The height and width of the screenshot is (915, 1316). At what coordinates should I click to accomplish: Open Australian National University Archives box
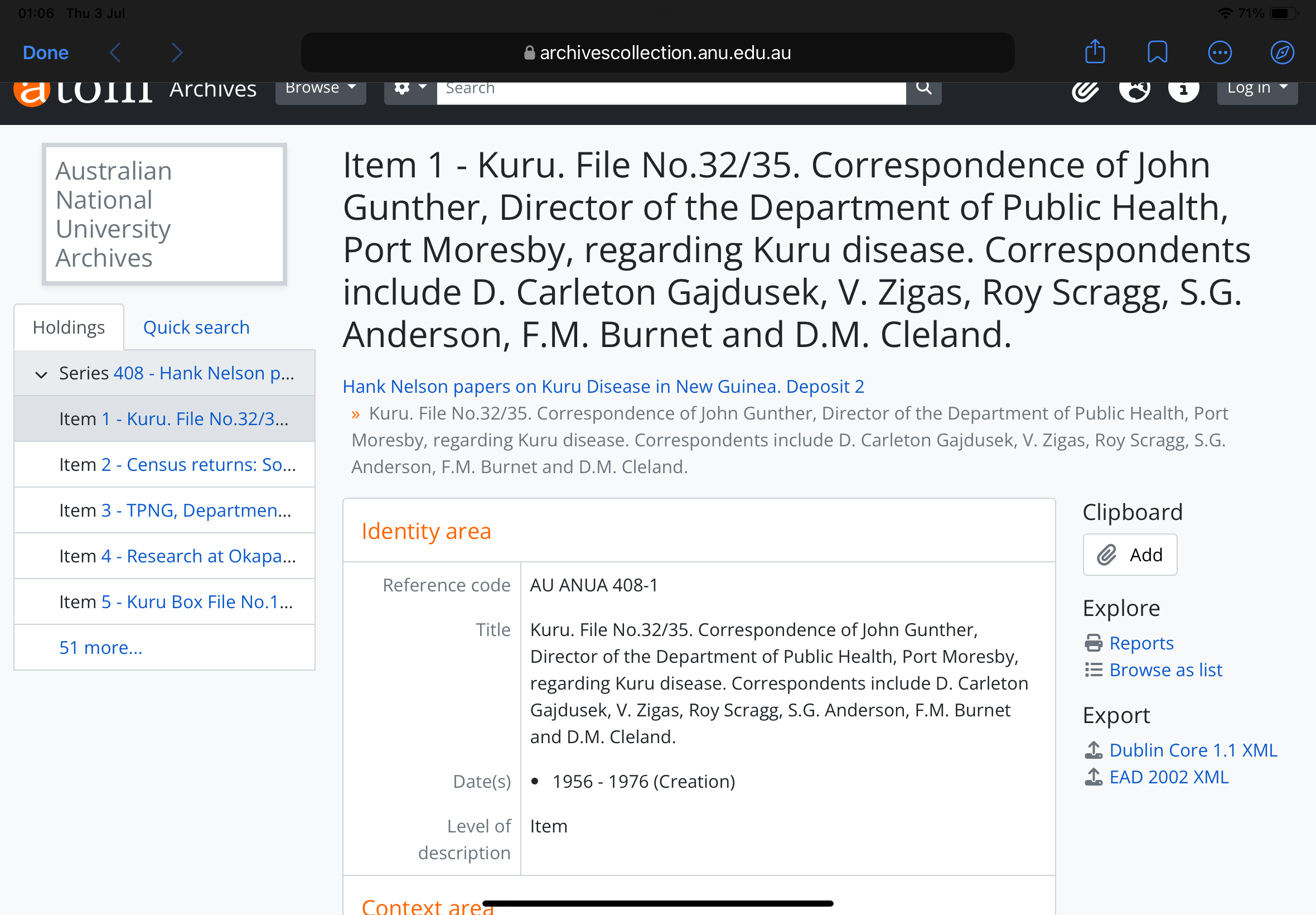click(x=164, y=214)
